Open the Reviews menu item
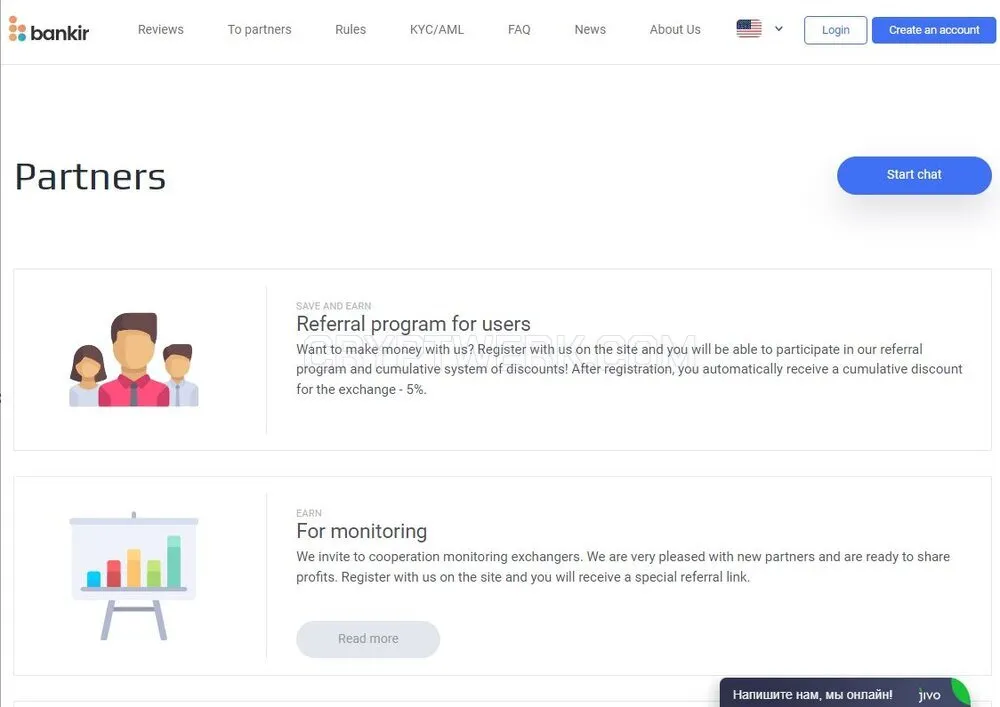The height and width of the screenshot is (707, 1000). coord(161,29)
